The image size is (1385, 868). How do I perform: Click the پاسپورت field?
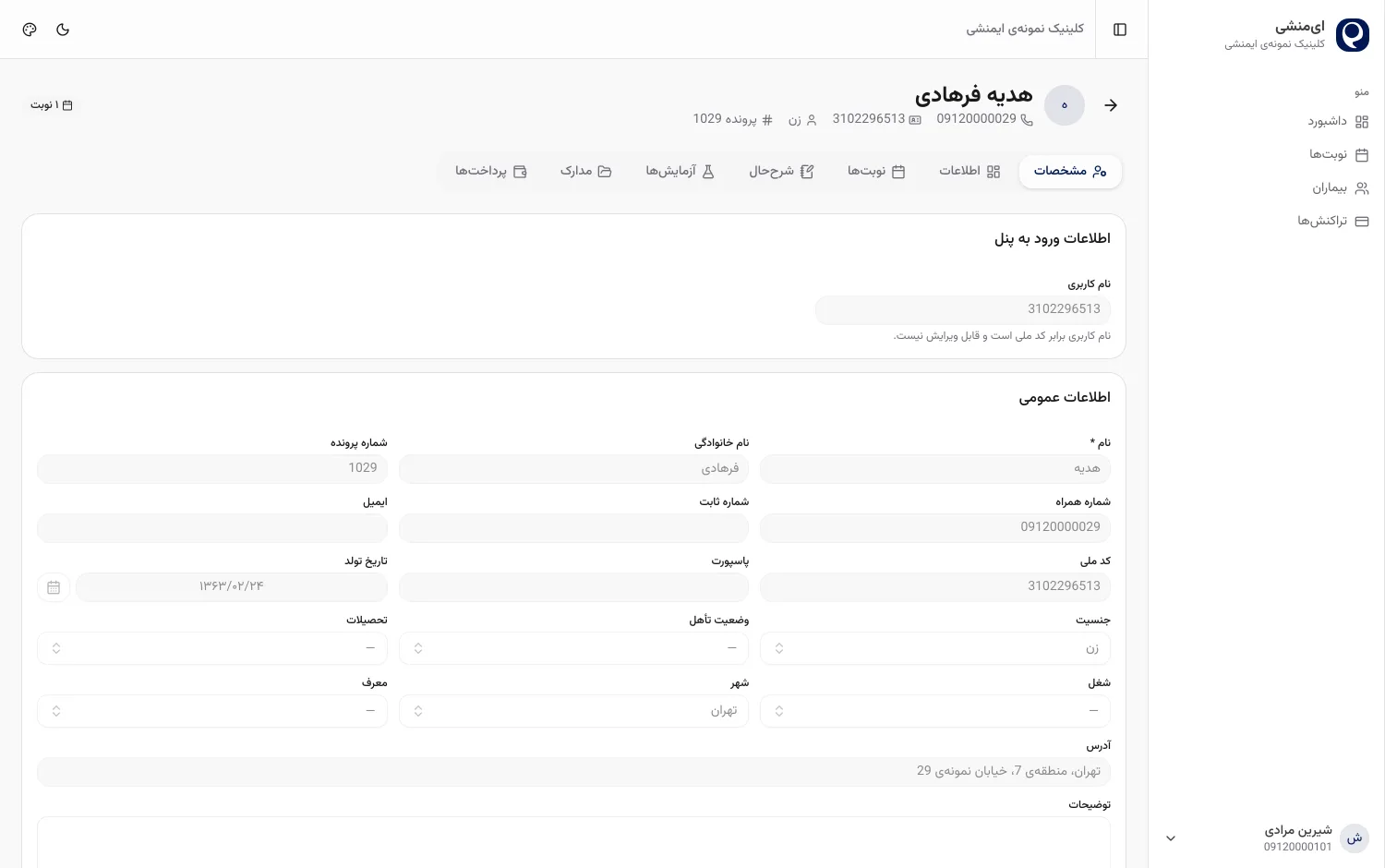pyautogui.click(x=573, y=586)
